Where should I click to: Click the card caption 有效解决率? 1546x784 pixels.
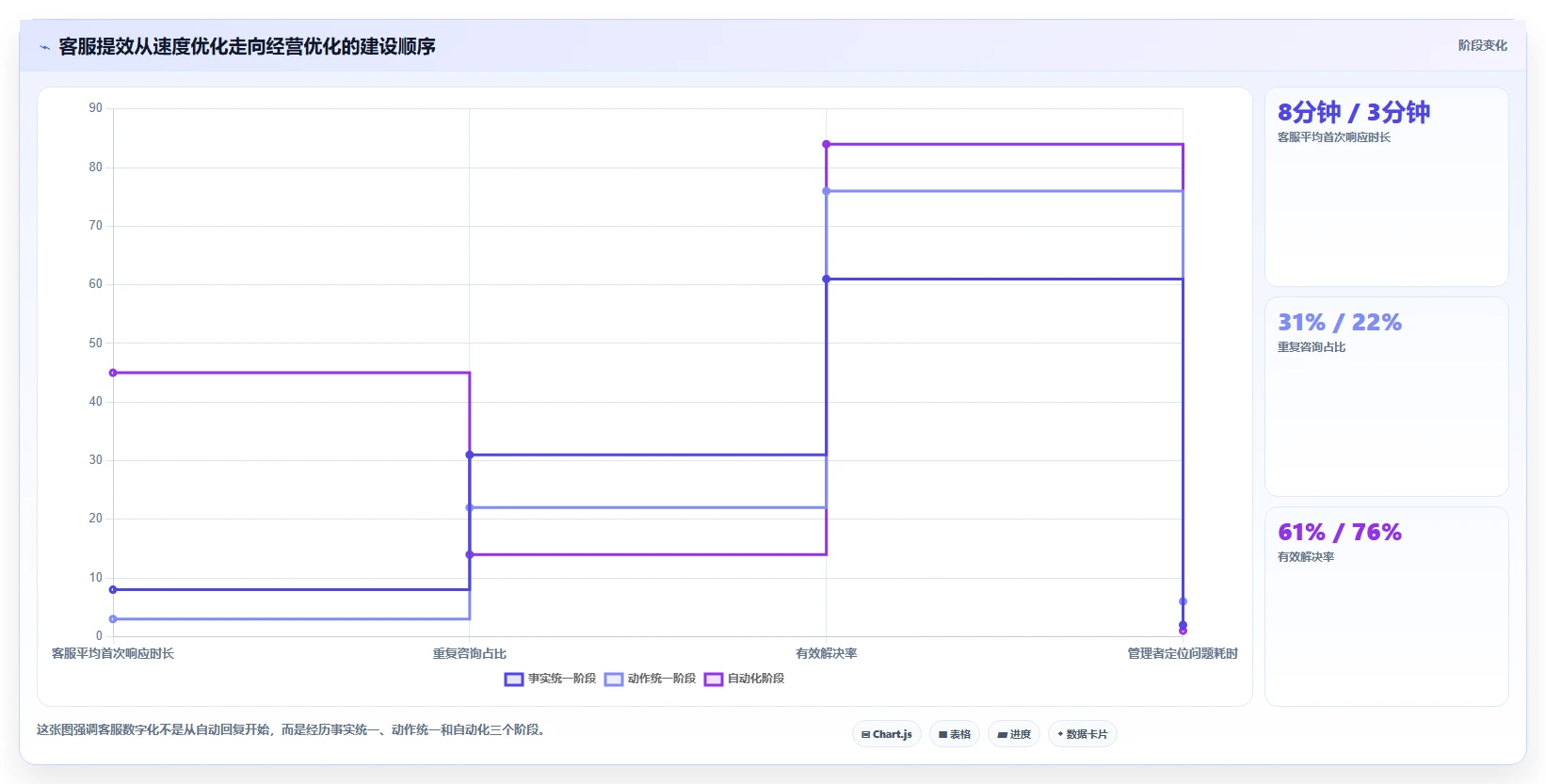(x=1306, y=557)
